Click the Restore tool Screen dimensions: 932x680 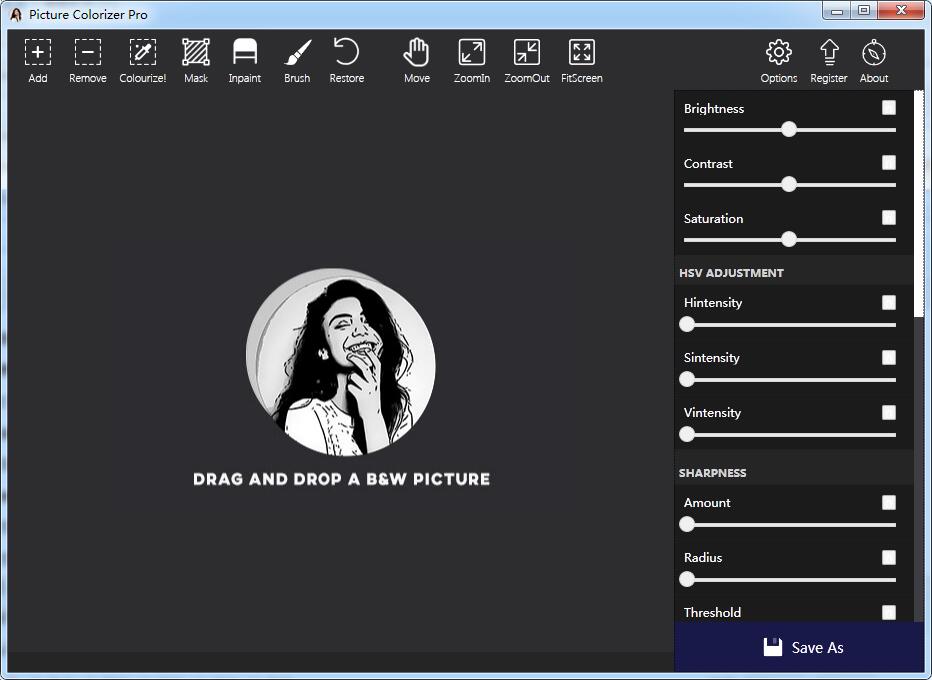click(x=346, y=58)
